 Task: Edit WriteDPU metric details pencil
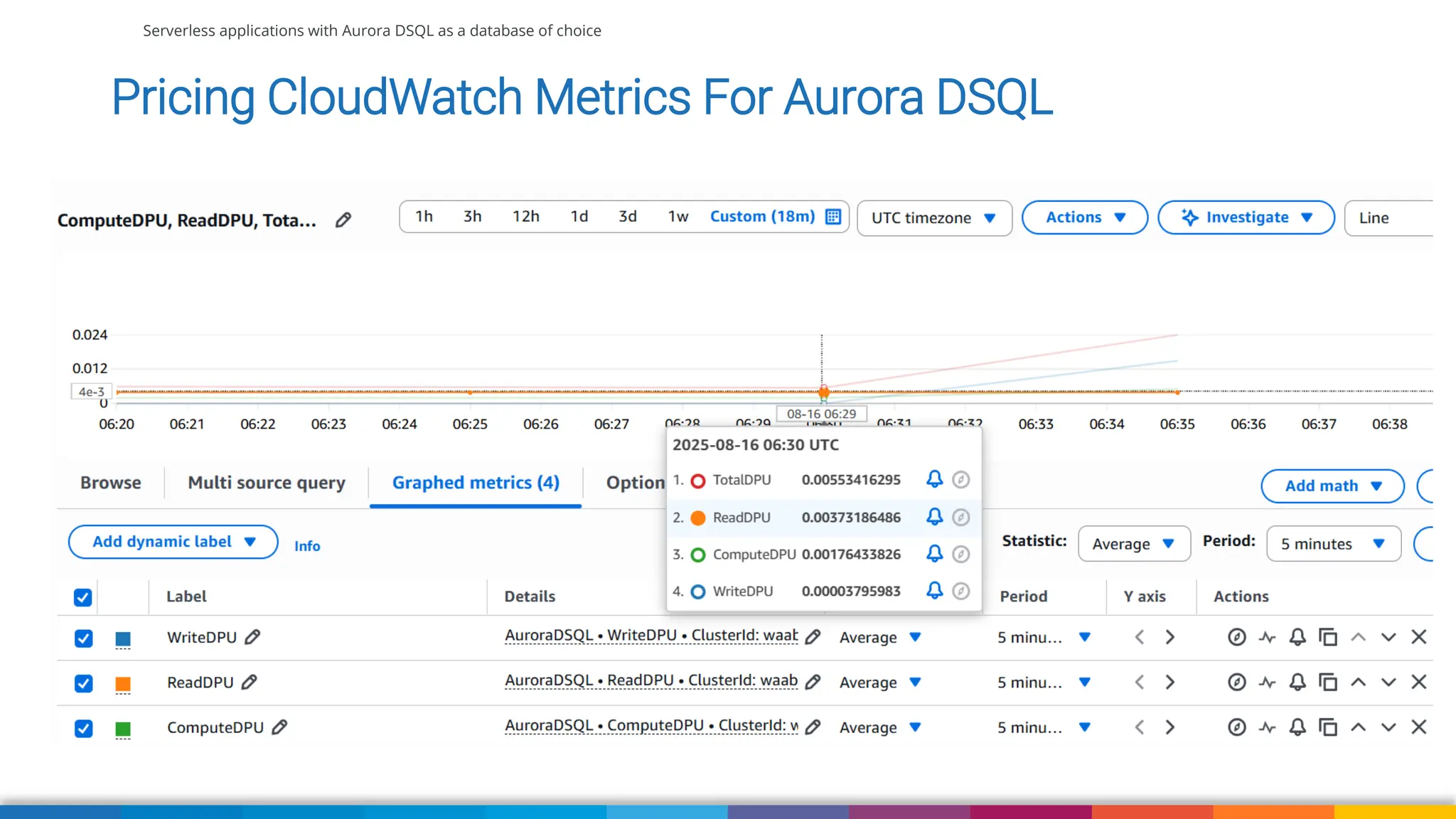[813, 637]
